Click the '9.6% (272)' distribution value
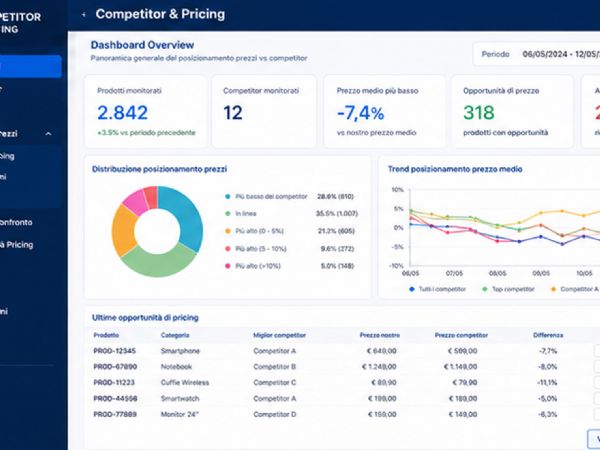600x450 pixels. click(337, 249)
